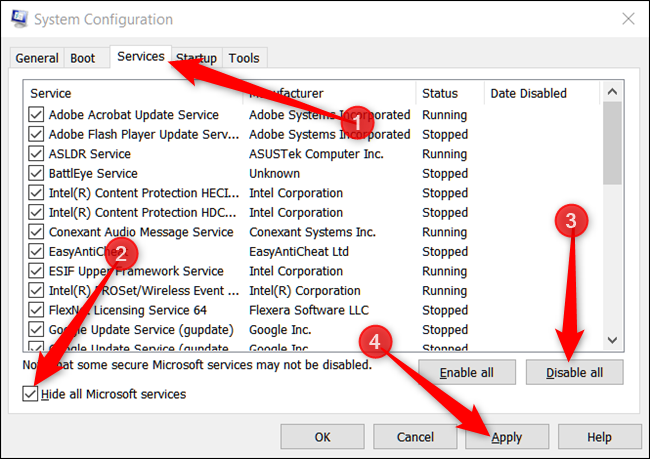This screenshot has height=459, width=650.
Task: Click the Disable all button
Action: tap(574, 372)
